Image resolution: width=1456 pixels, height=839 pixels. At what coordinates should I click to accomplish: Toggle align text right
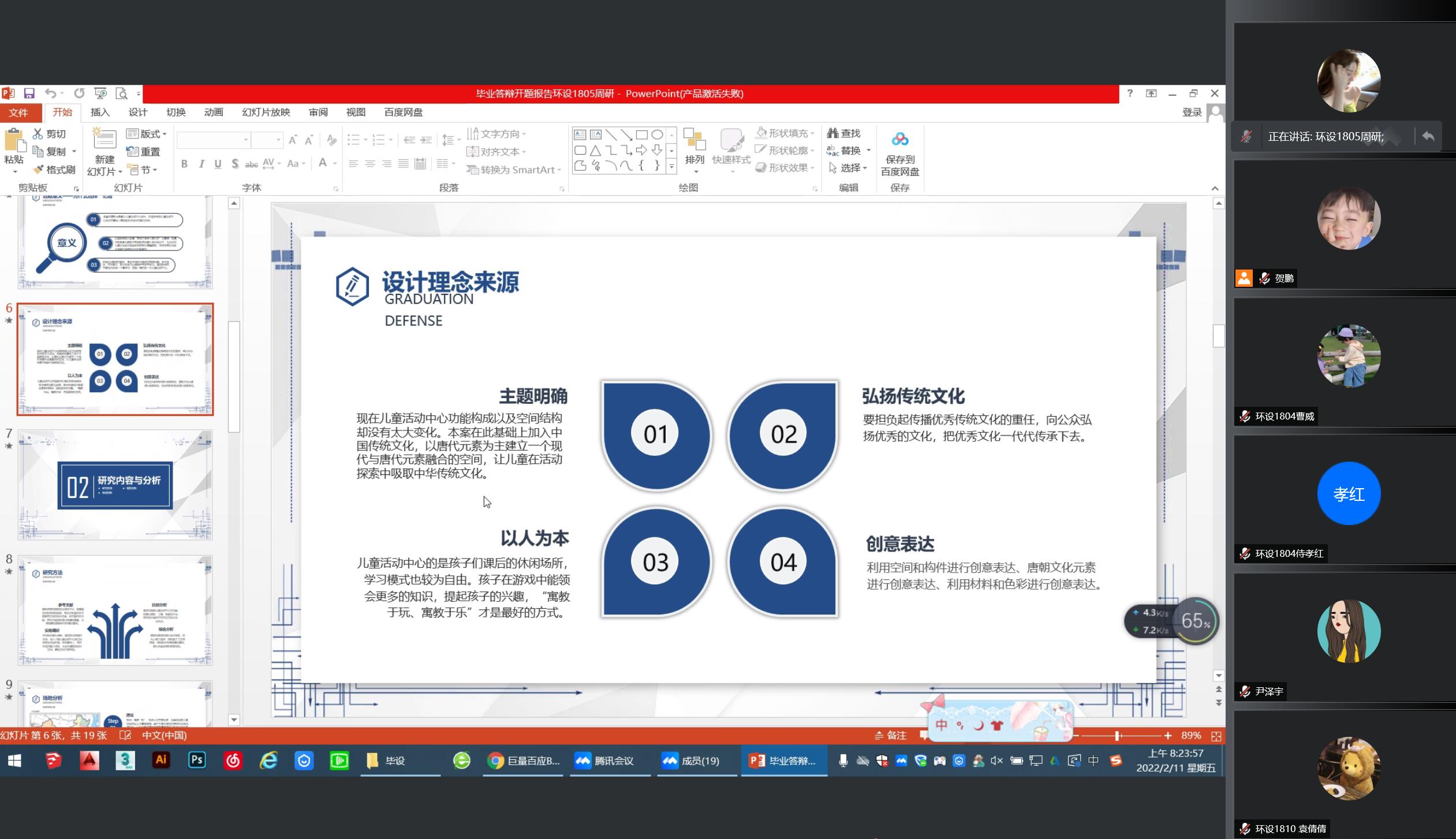tap(387, 164)
